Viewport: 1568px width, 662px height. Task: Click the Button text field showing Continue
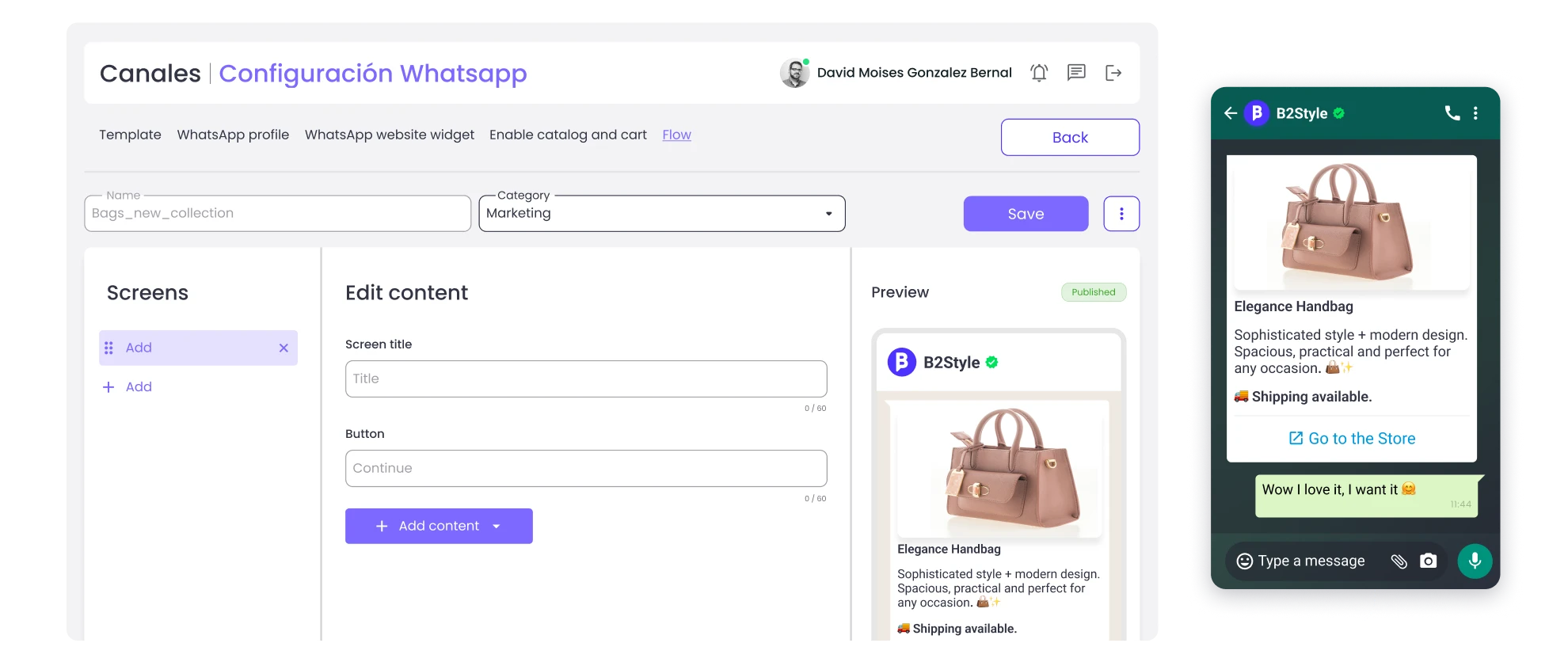586,469
